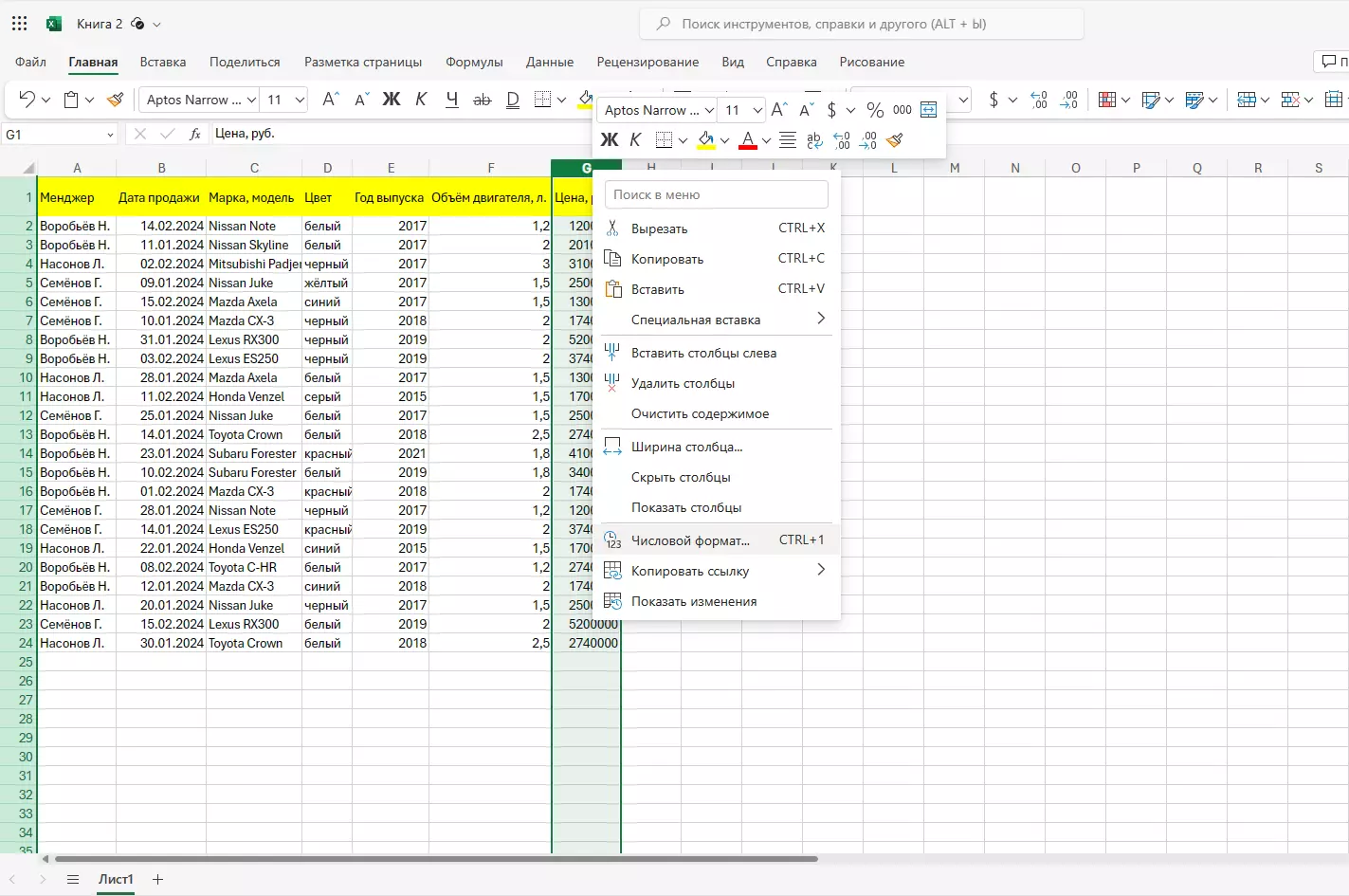Viewport: 1349px width, 896px height.
Task: Click wrap text icon in mini toolbar
Action: click(814, 140)
